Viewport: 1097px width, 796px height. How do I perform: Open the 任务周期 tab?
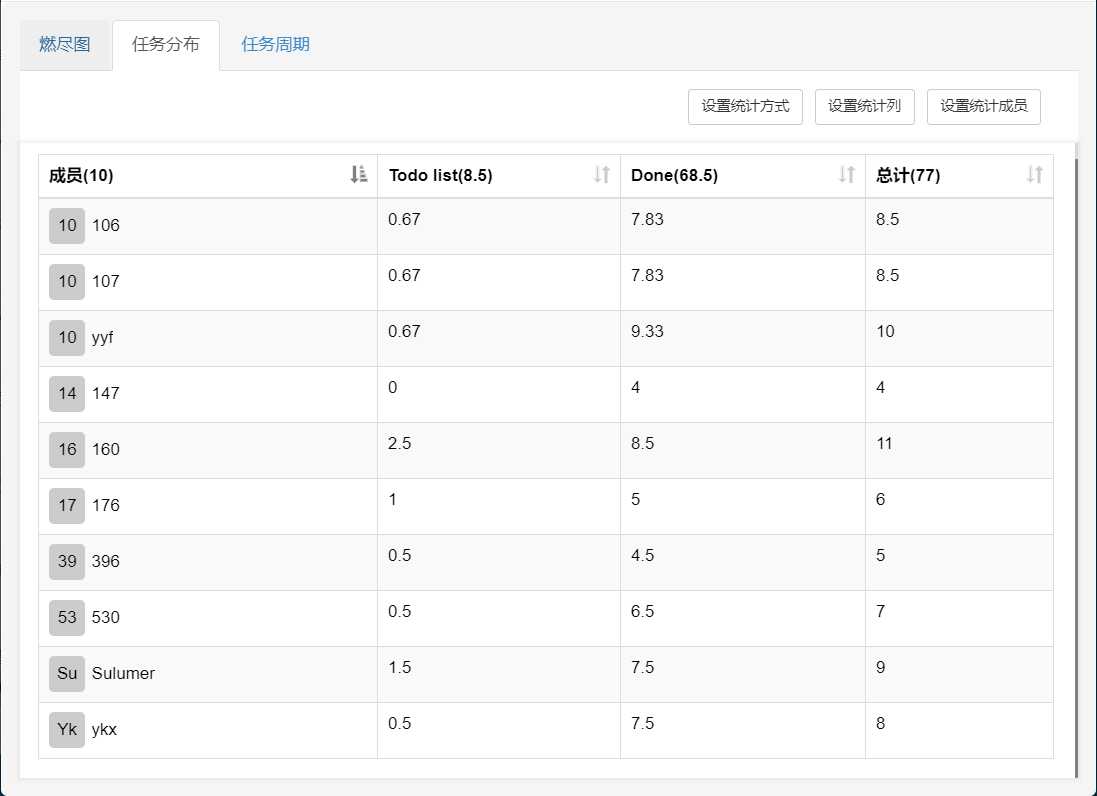tap(275, 45)
